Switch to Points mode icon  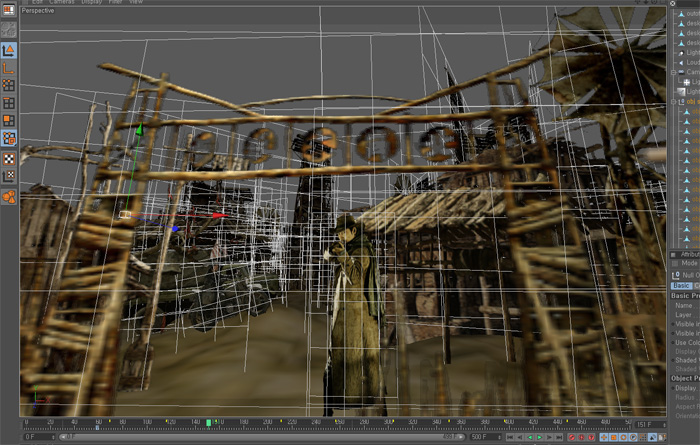coord(8,85)
